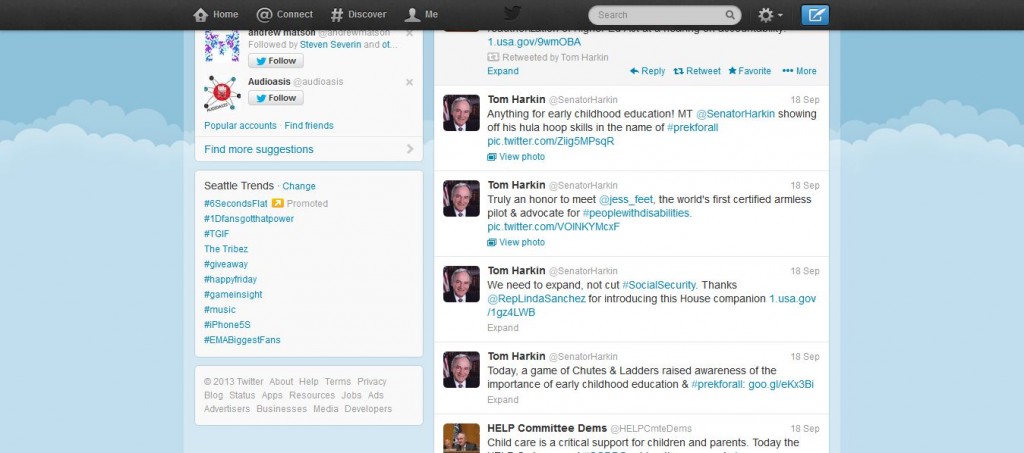Follow andrew matson

(276, 61)
